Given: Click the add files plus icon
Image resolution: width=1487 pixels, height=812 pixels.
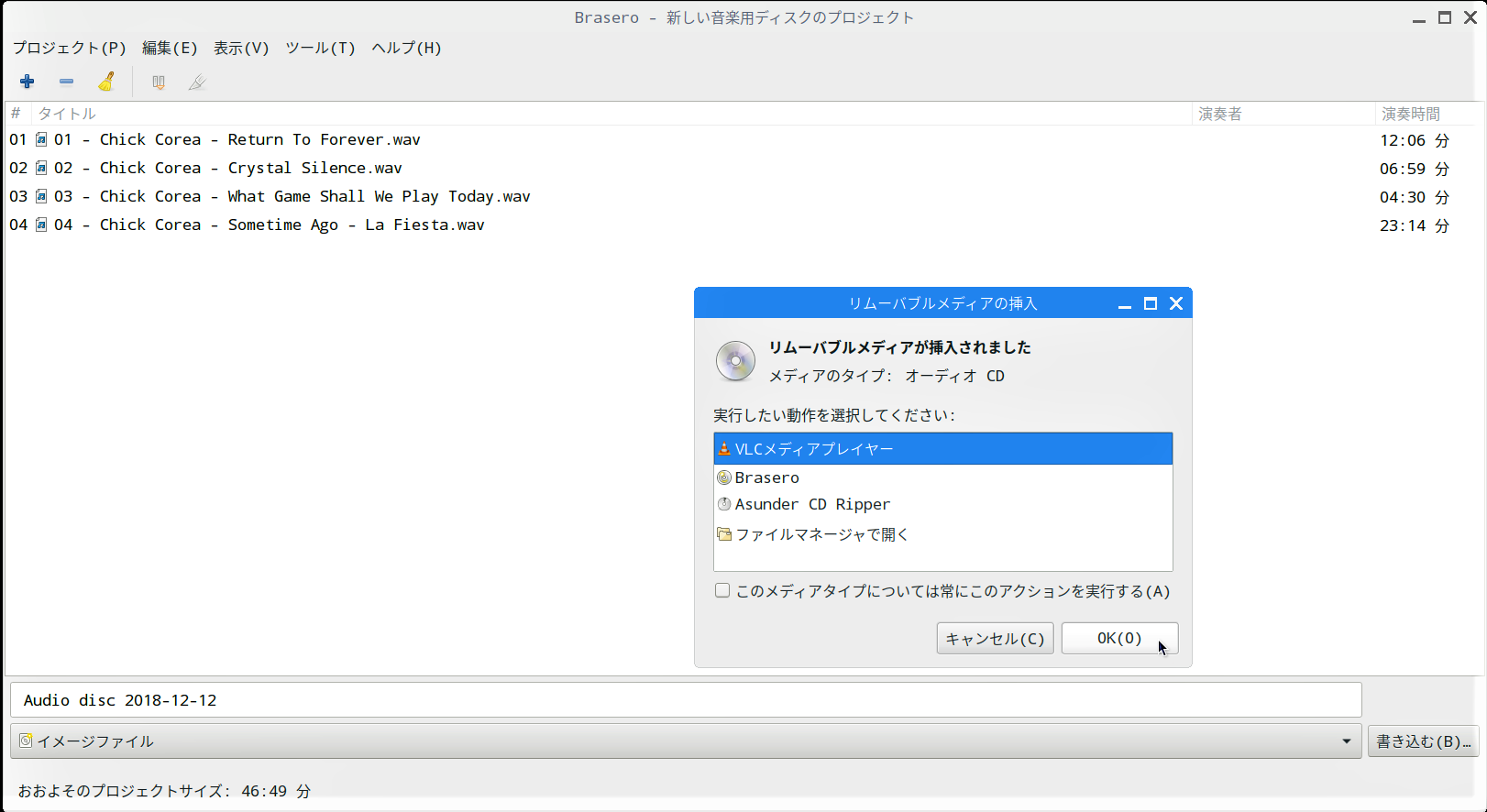Looking at the screenshot, I should tap(28, 82).
